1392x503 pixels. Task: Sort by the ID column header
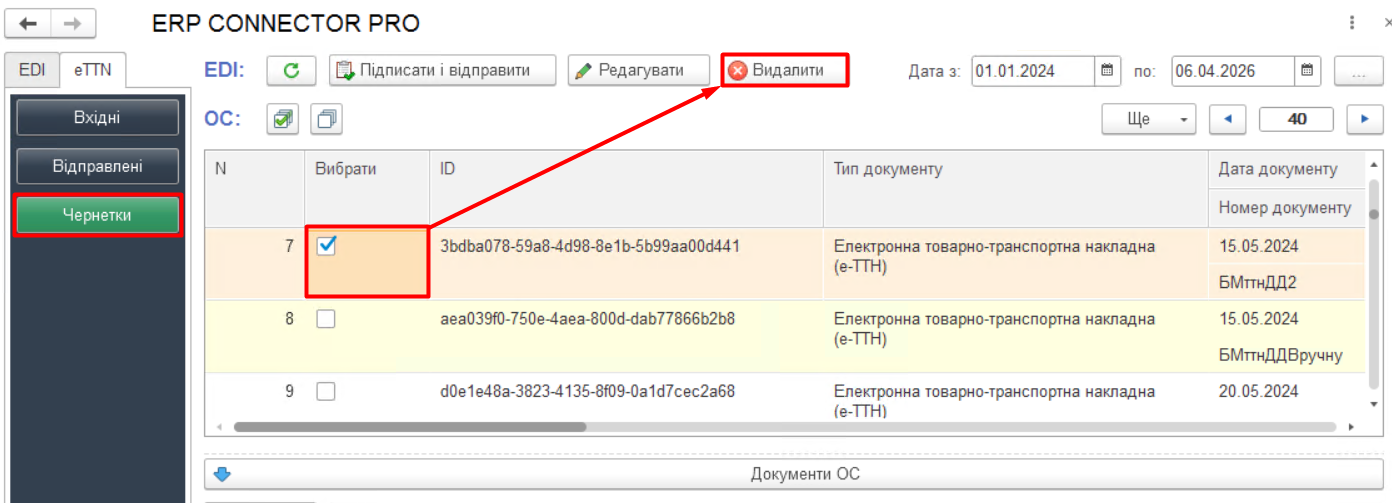626,189
